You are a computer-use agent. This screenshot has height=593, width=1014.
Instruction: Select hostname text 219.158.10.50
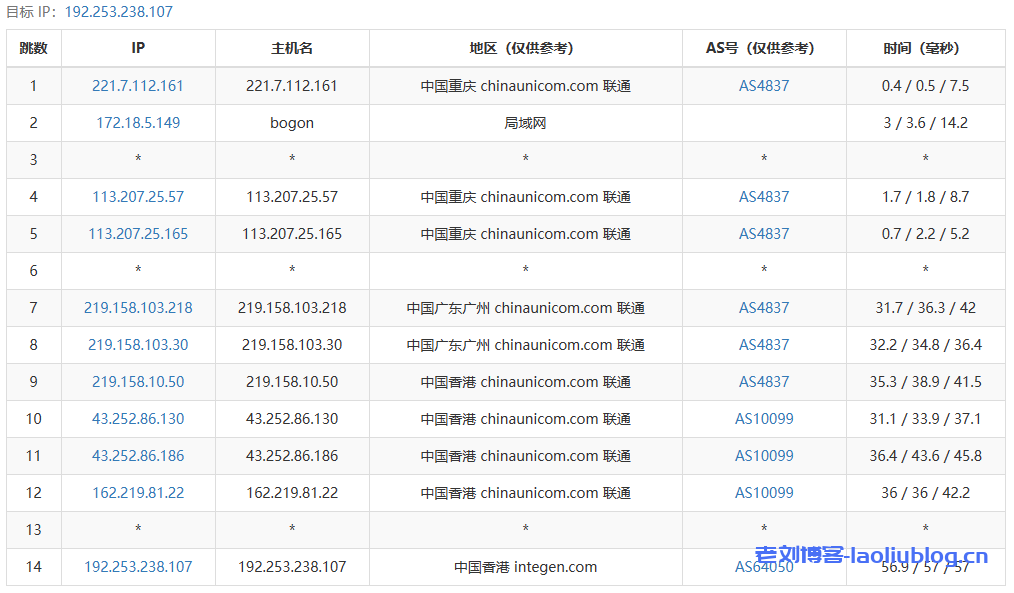pos(292,382)
